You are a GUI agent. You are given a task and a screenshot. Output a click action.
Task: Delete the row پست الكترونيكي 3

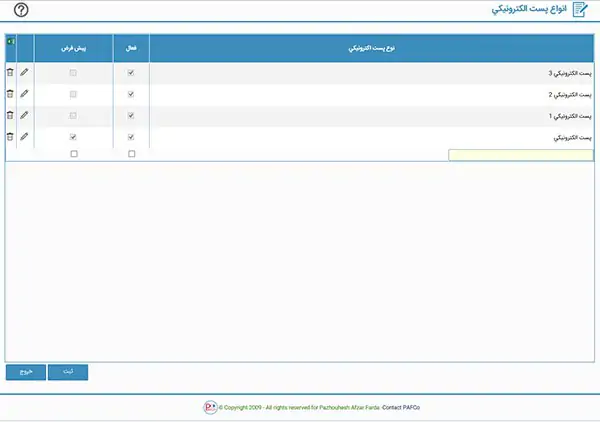(10, 72)
